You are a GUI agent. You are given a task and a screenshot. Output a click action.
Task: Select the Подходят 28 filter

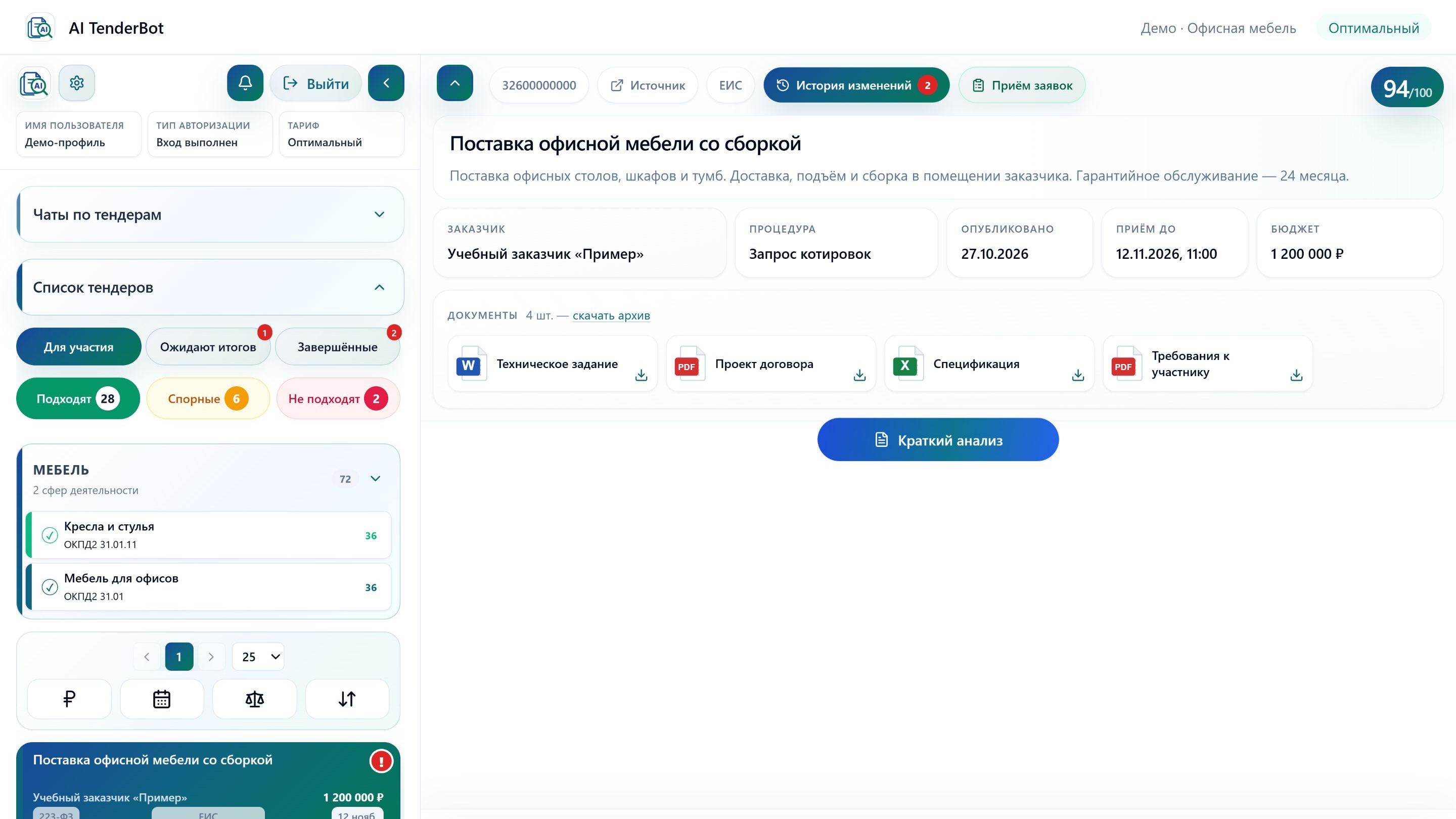point(78,398)
